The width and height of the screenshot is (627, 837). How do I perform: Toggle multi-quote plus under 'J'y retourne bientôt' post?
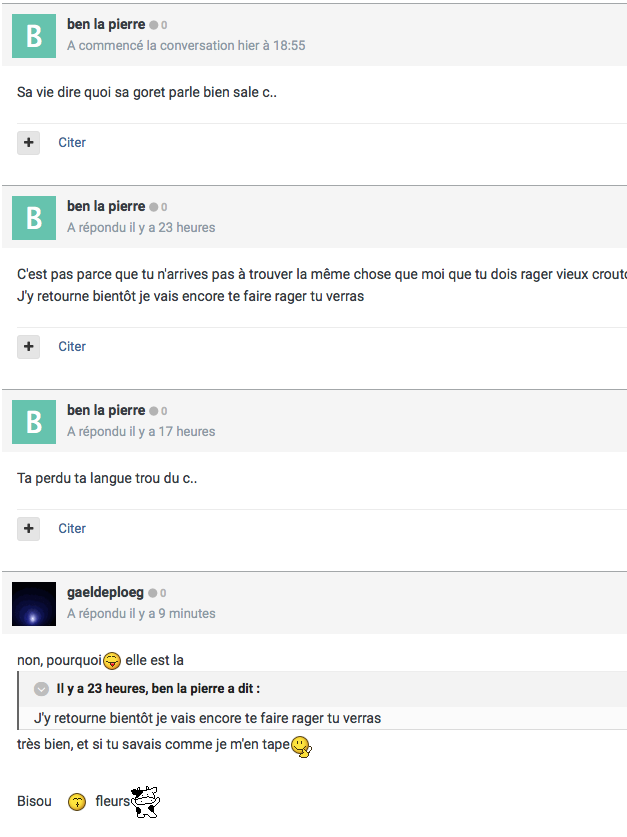coord(29,347)
